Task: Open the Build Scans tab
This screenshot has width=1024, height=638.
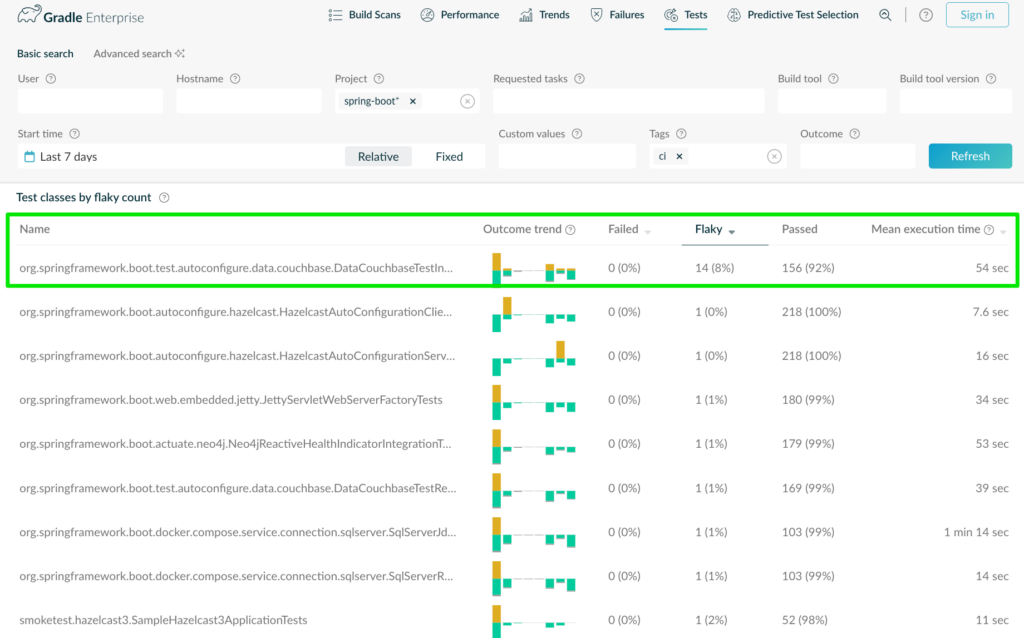Action: (364, 15)
